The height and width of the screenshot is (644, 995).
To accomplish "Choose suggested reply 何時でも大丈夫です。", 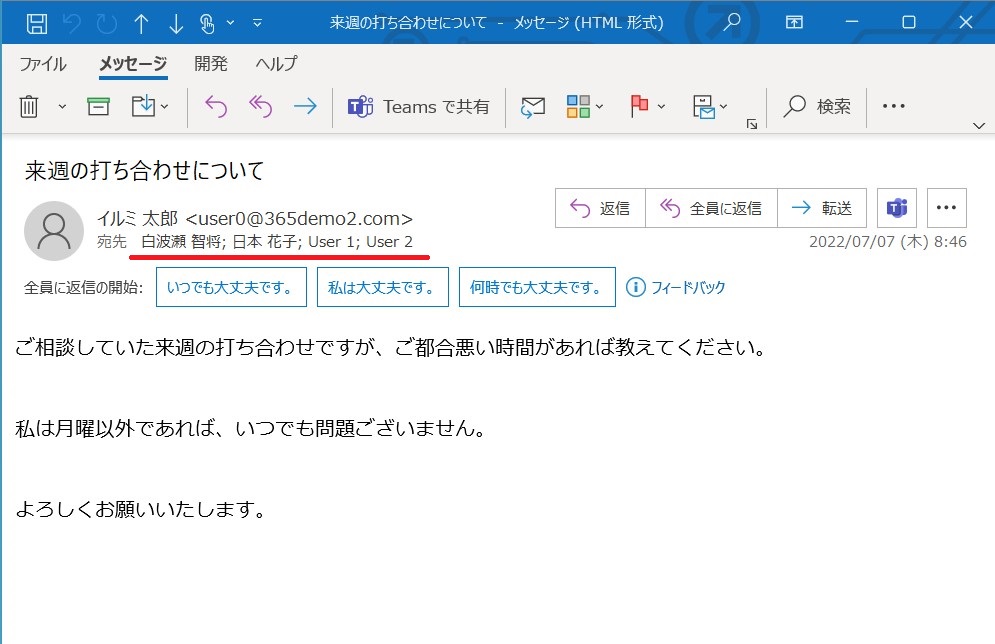I will 537,287.
